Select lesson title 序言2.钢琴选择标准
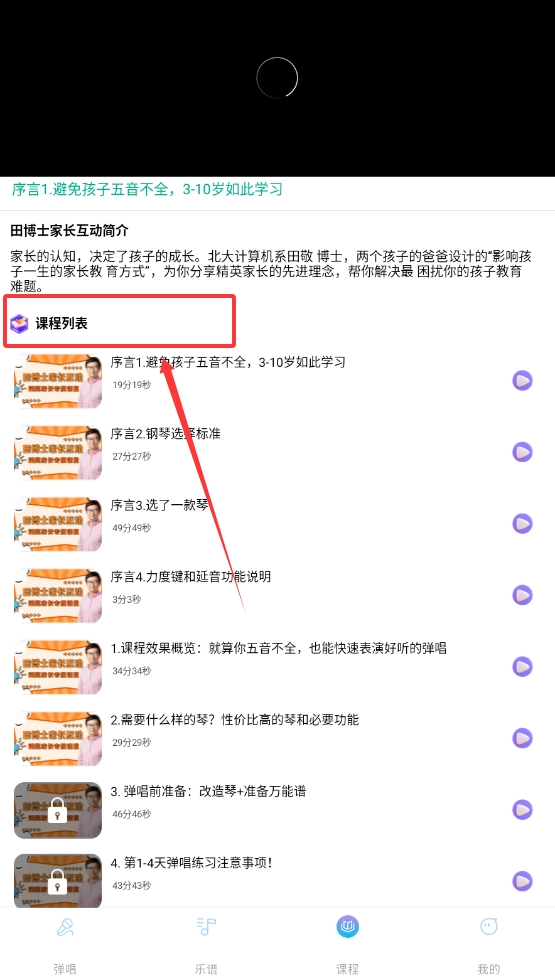 pos(165,433)
